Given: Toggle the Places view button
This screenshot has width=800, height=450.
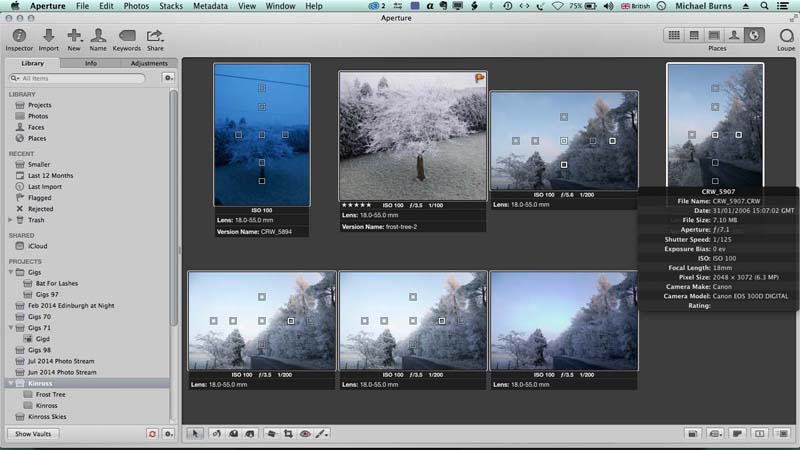Looking at the screenshot, I should tap(754, 35).
